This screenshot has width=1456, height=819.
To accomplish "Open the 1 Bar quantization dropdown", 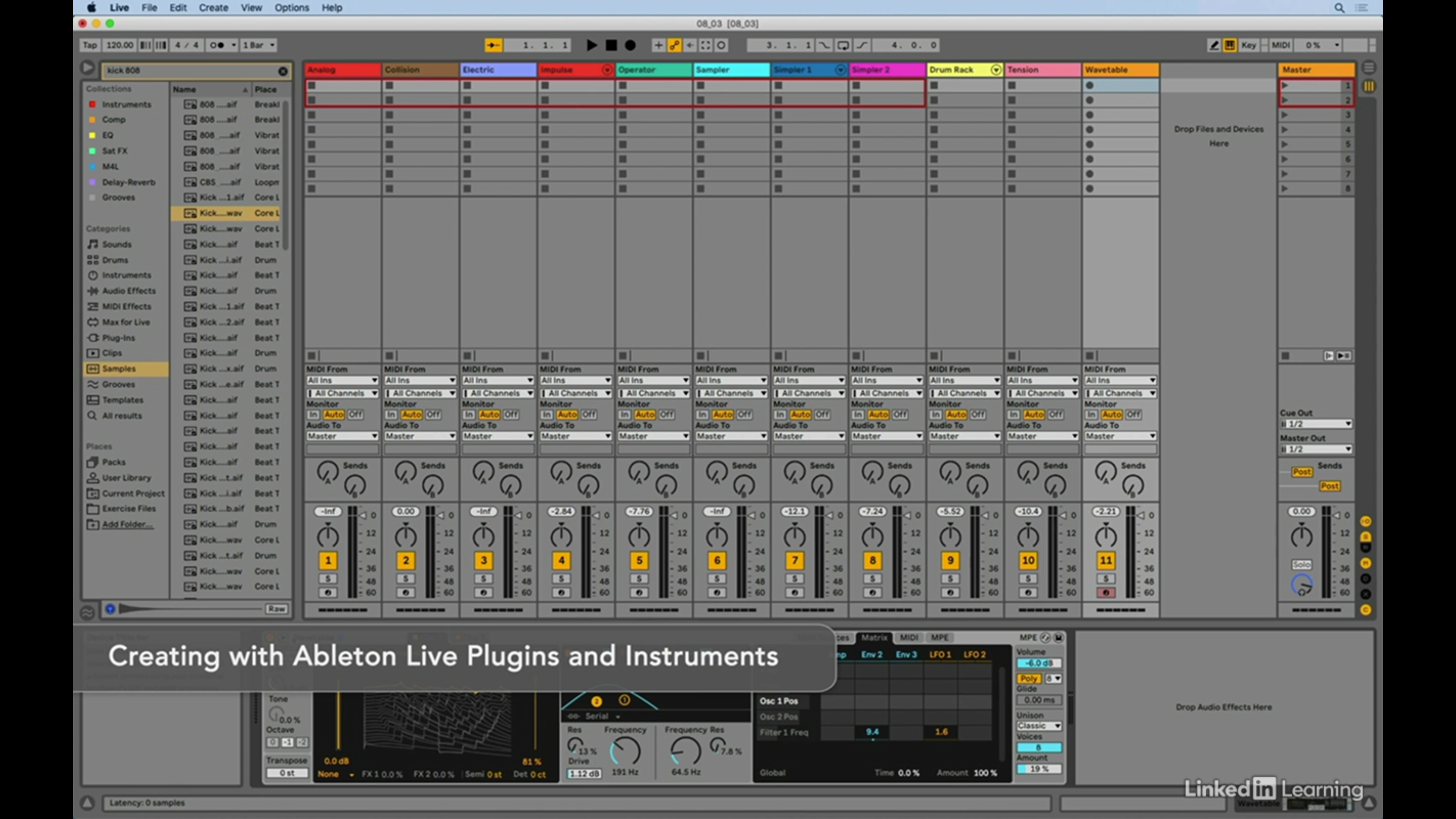I will click(258, 45).
